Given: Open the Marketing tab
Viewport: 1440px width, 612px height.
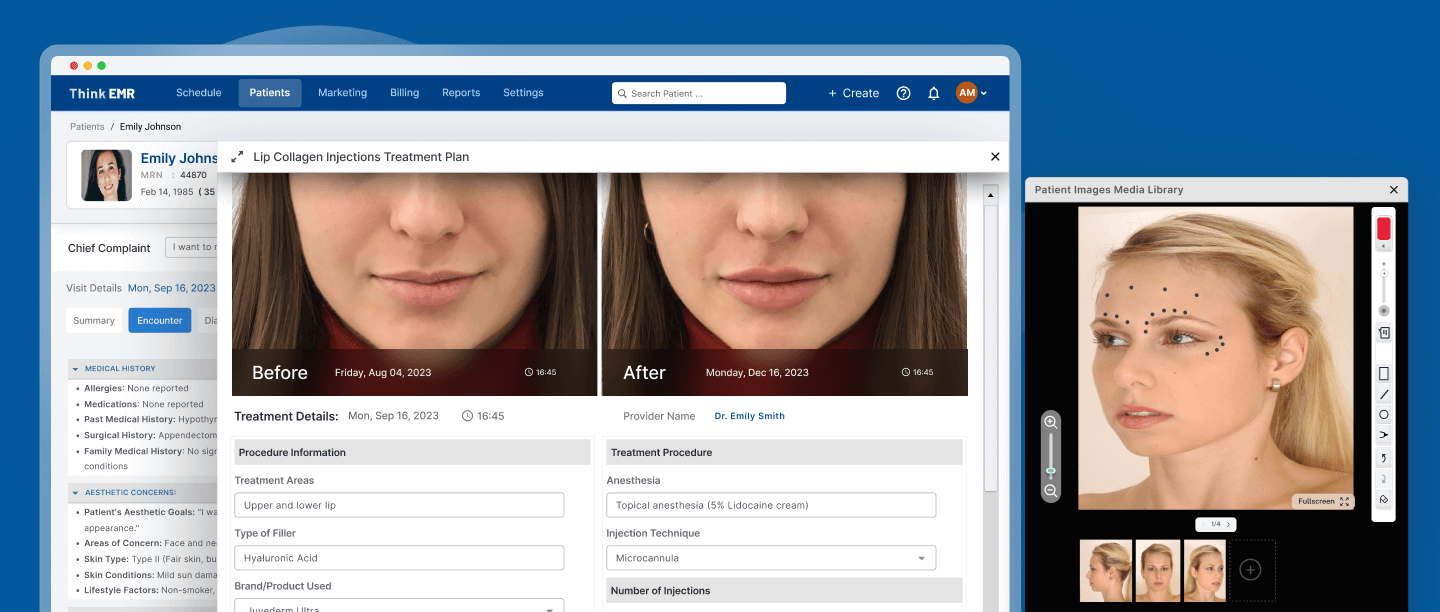Looking at the screenshot, I should click(x=343, y=93).
